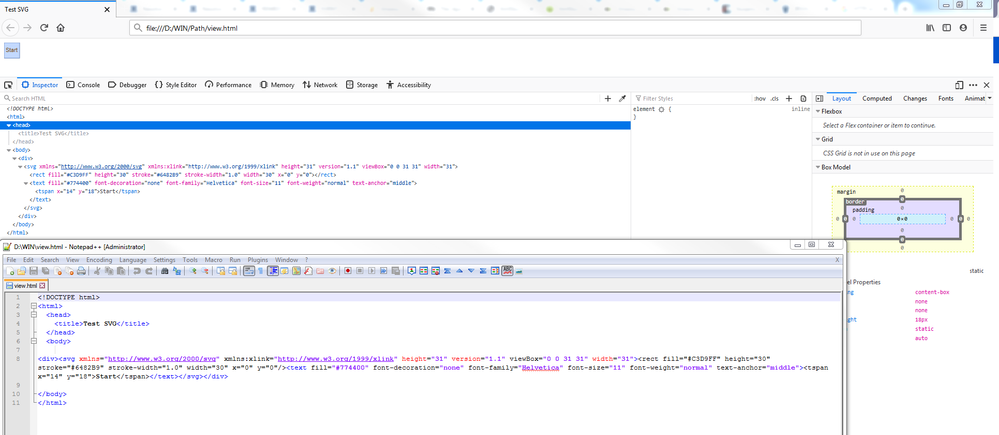Toggle the .cls class panel
The image size is (999, 435).
coord(774,99)
